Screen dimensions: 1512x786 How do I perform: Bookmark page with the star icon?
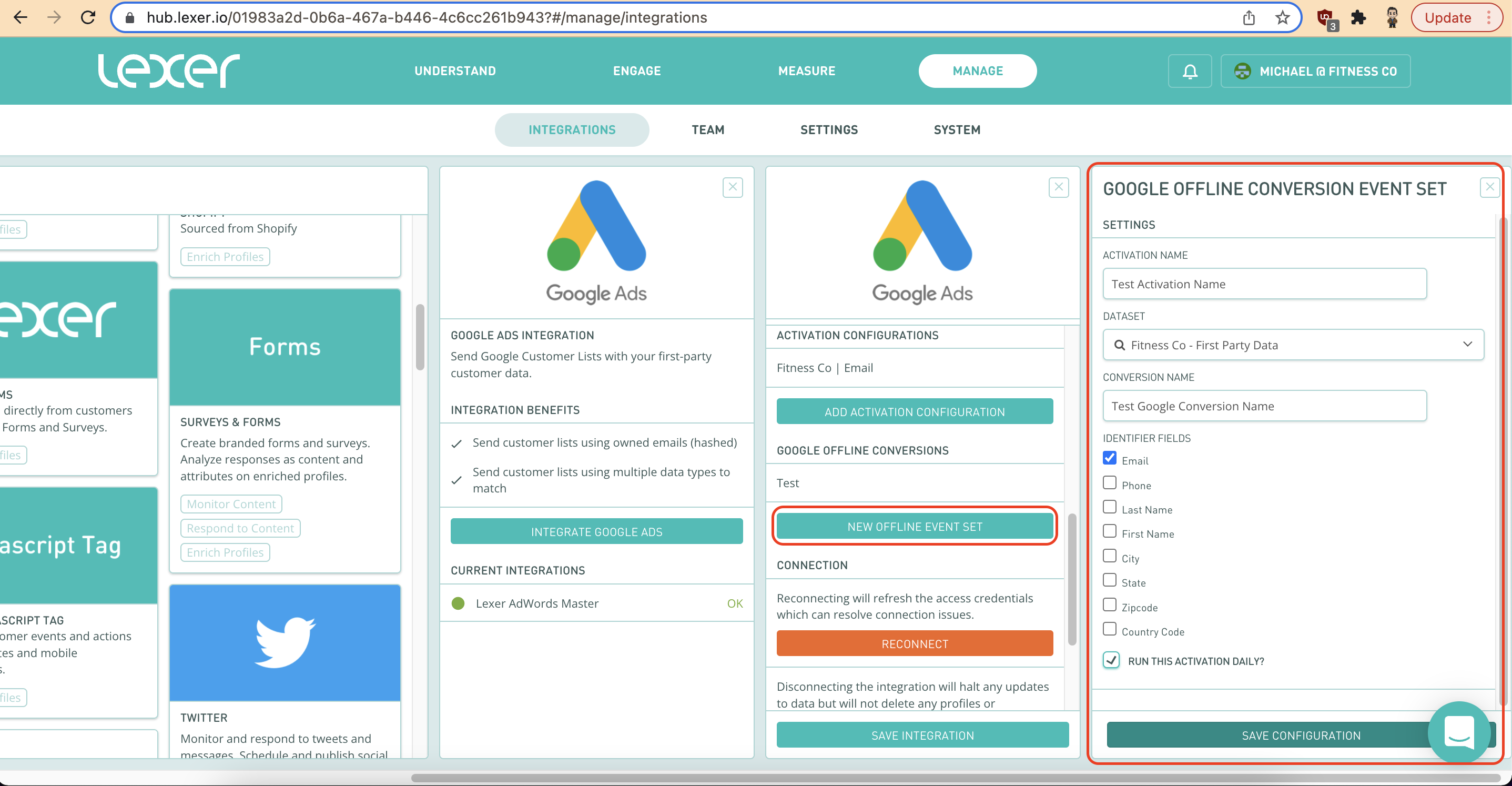(1282, 17)
